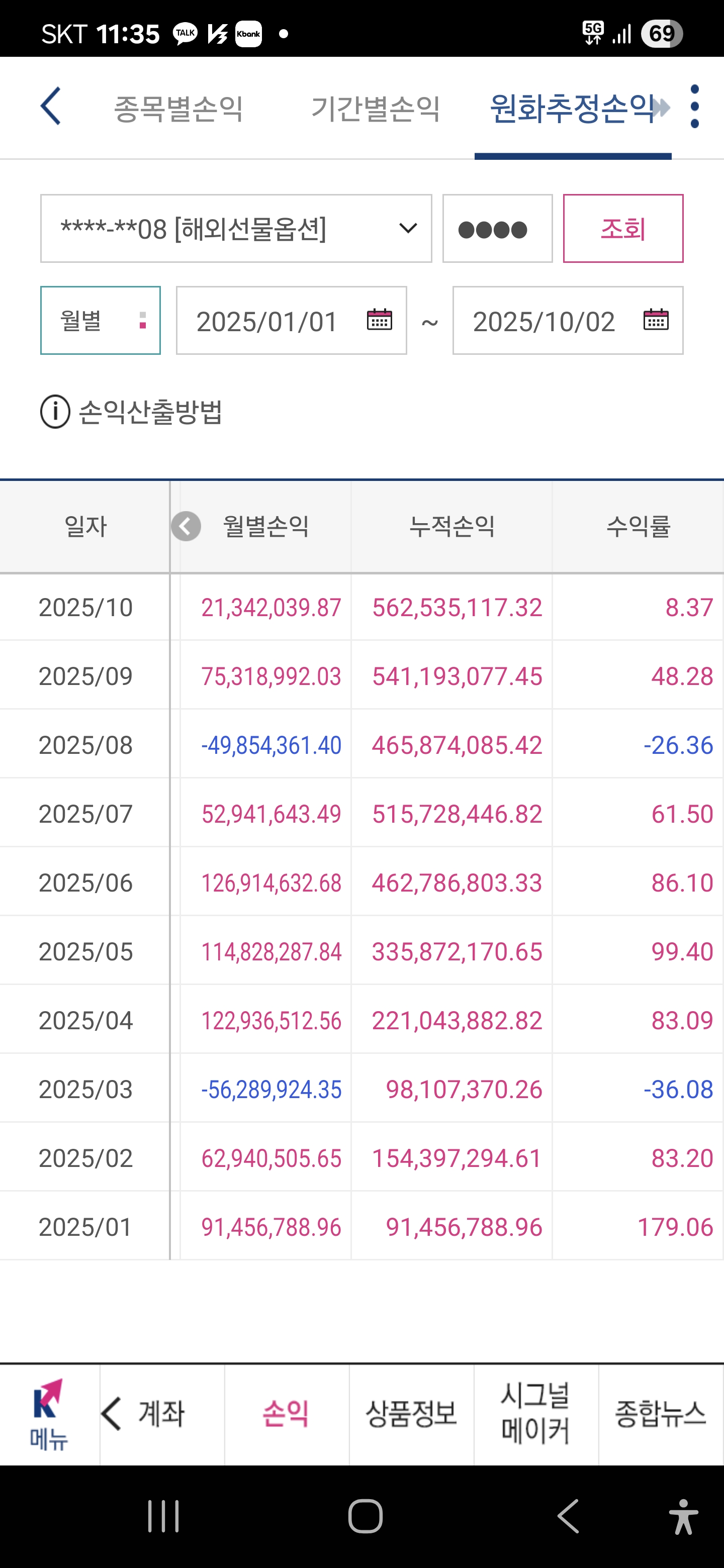
Task: Open the 월별 period type dropdown
Action: point(101,320)
